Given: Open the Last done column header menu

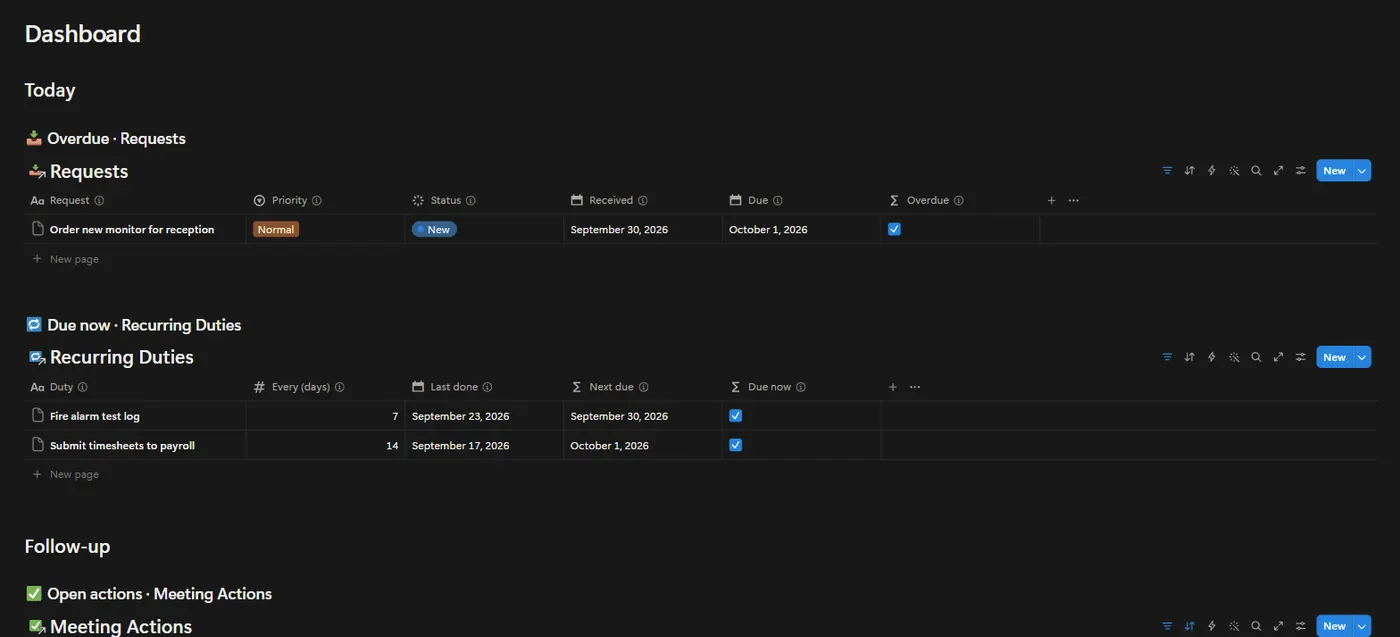Looking at the screenshot, I should click(453, 387).
